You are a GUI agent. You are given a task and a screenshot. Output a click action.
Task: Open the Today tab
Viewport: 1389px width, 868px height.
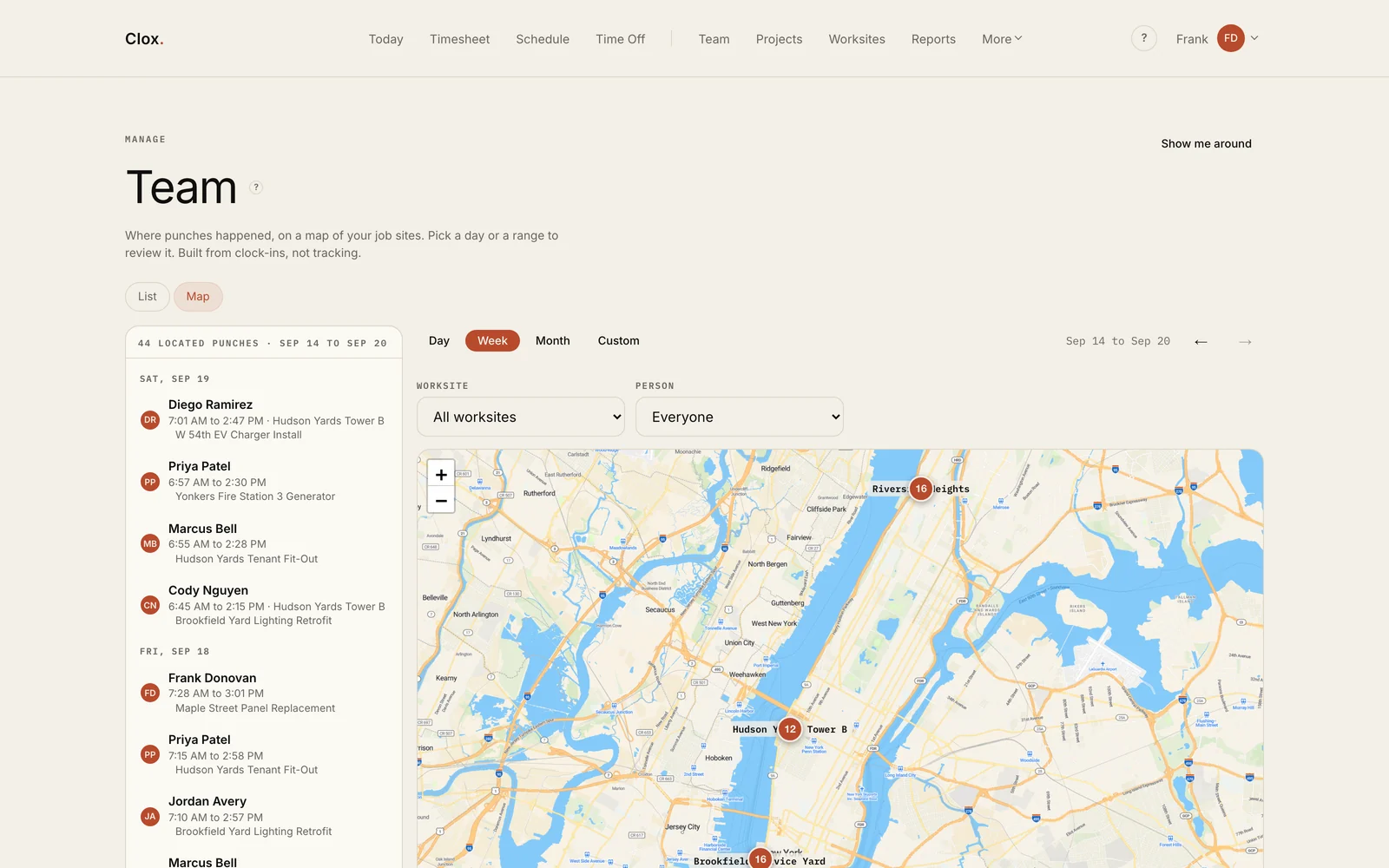tap(386, 39)
